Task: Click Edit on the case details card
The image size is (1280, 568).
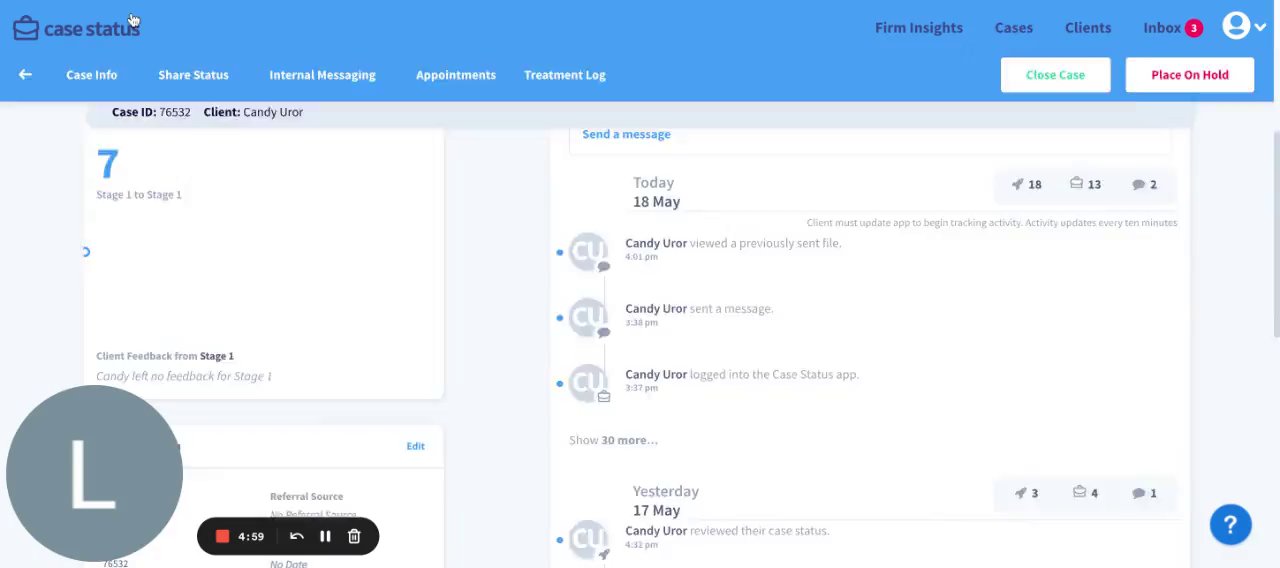Action: (415, 446)
